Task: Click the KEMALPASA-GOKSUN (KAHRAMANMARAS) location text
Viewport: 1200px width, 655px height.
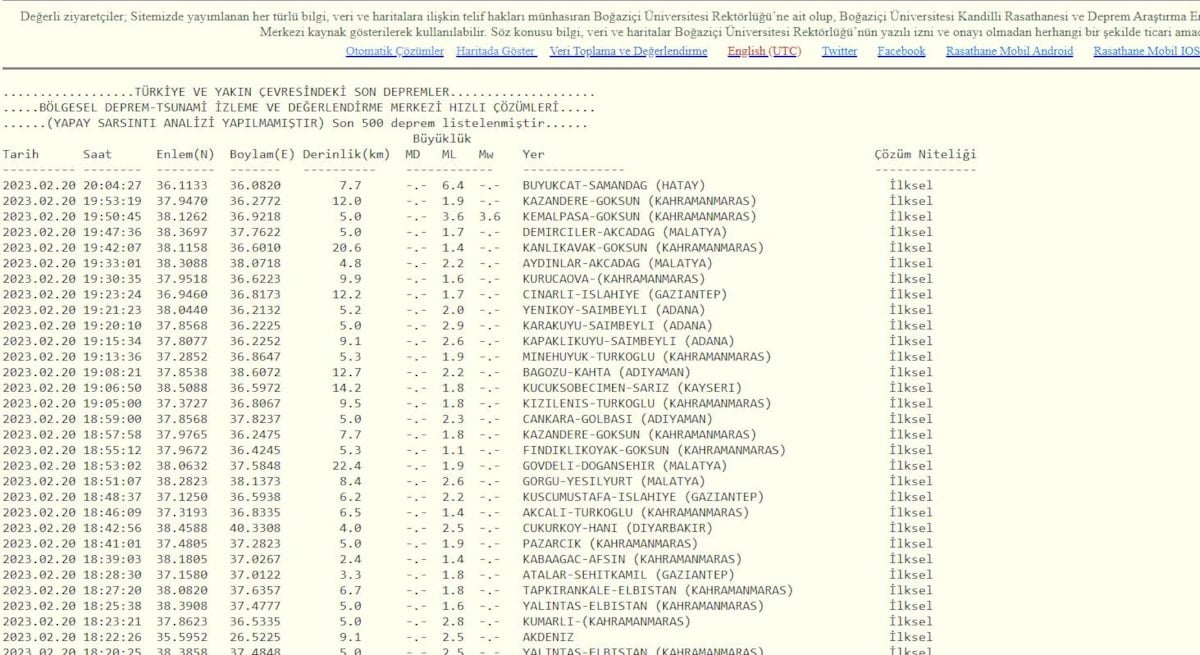Action: click(x=639, y=216)
